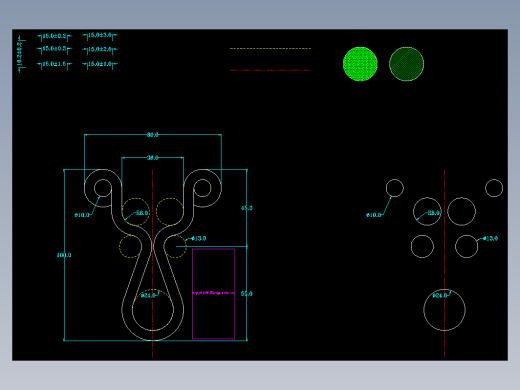Click the 45.0 vertical dimension label
This screenshot has width=520, height=390.
(247, 208)
